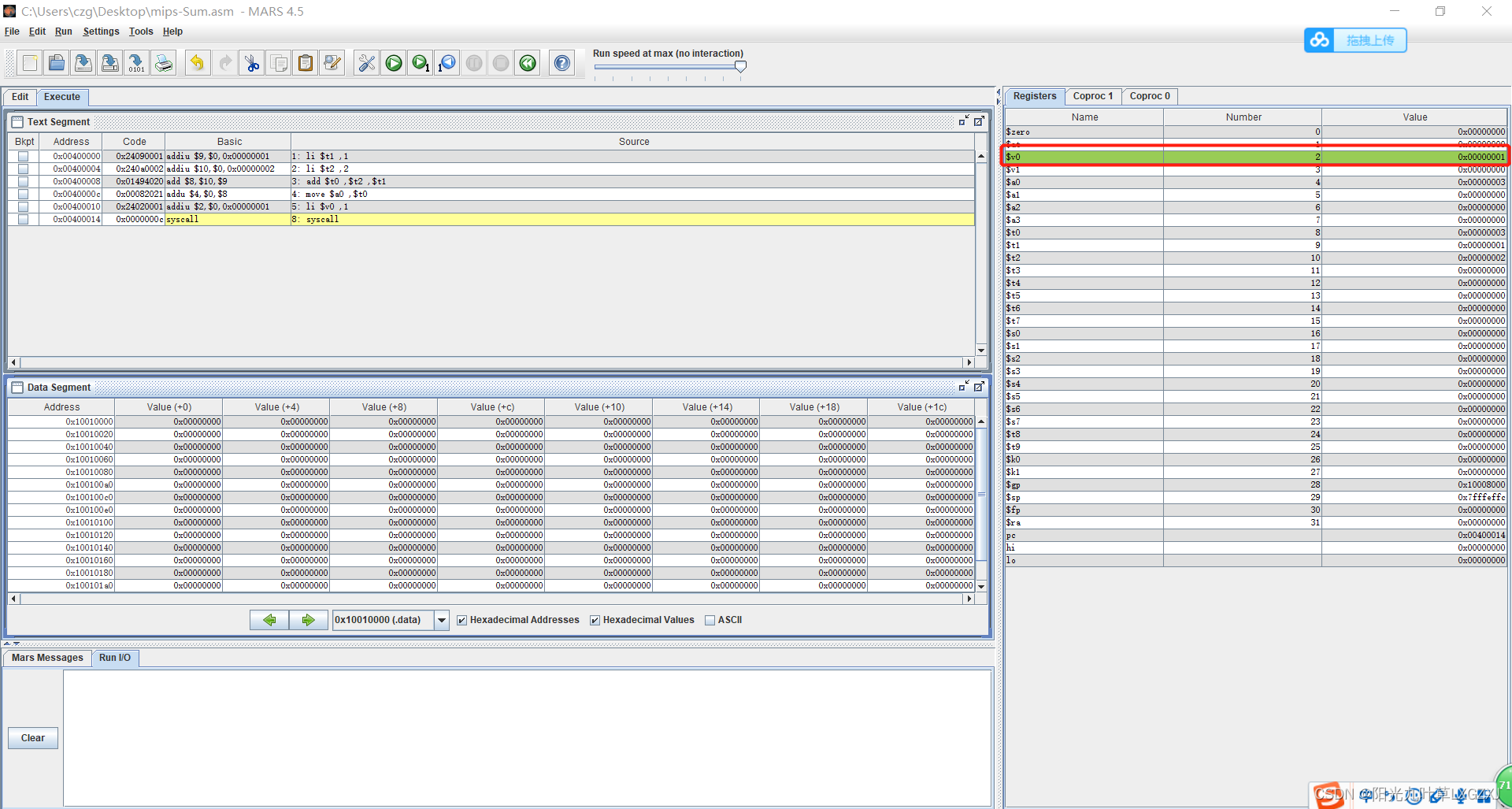
Task: Open the Tools menu
Action: [x=141, y=32]
